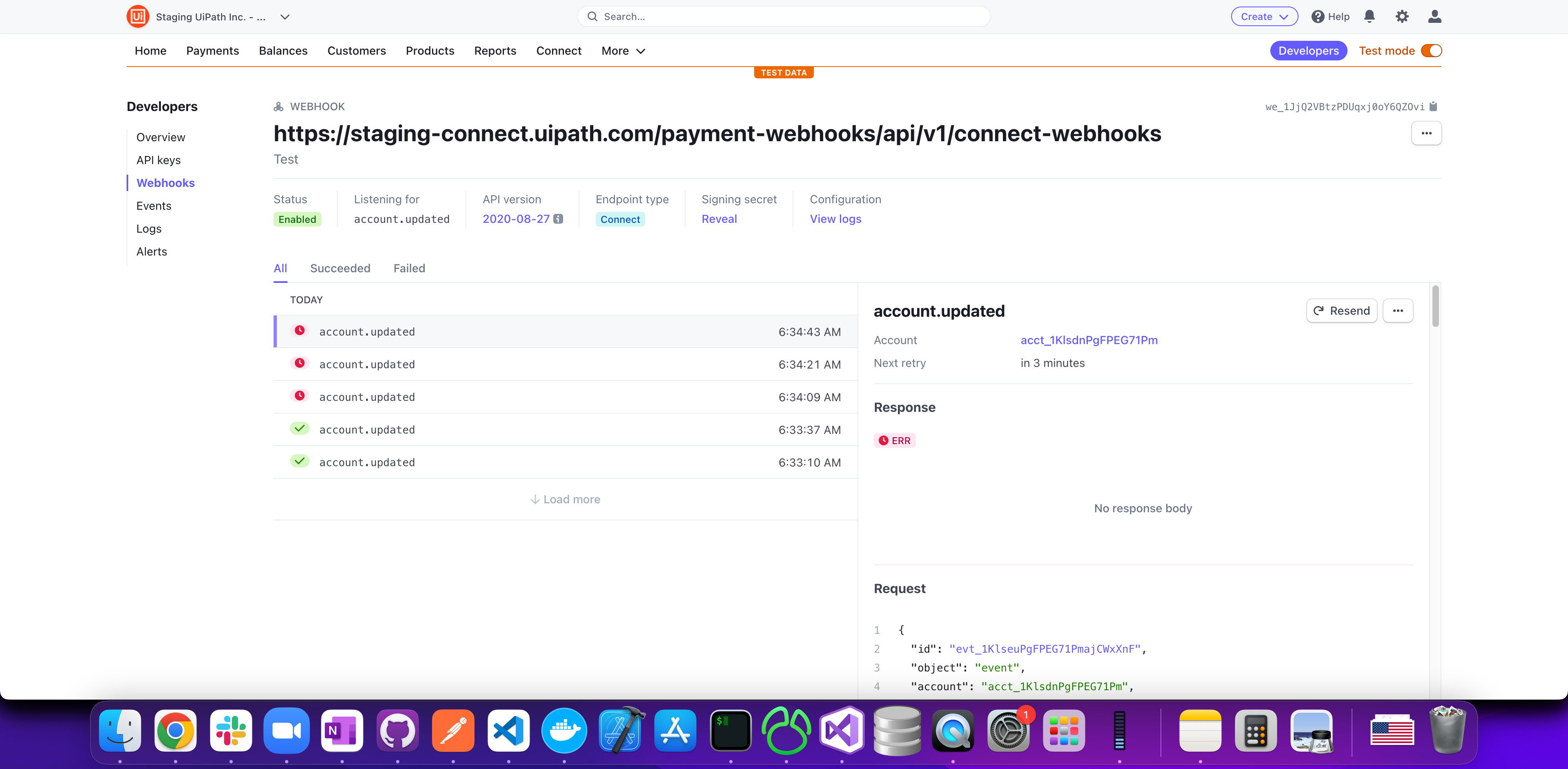Click the Connect endpoint type badge
The image size is (1568, 769).
pos(620,219)
